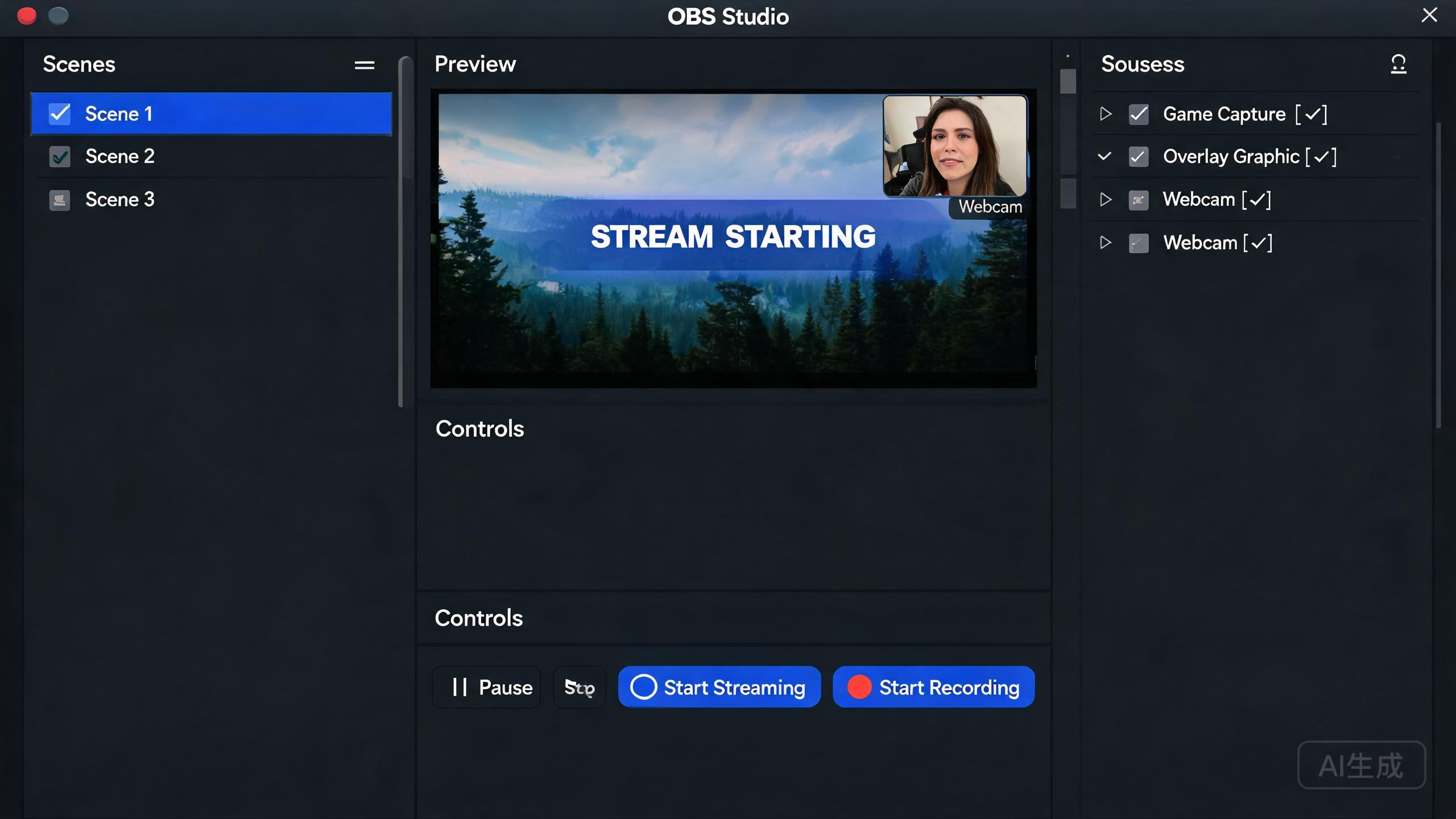Click the first Webcam source icon

tap(1139, 200)
